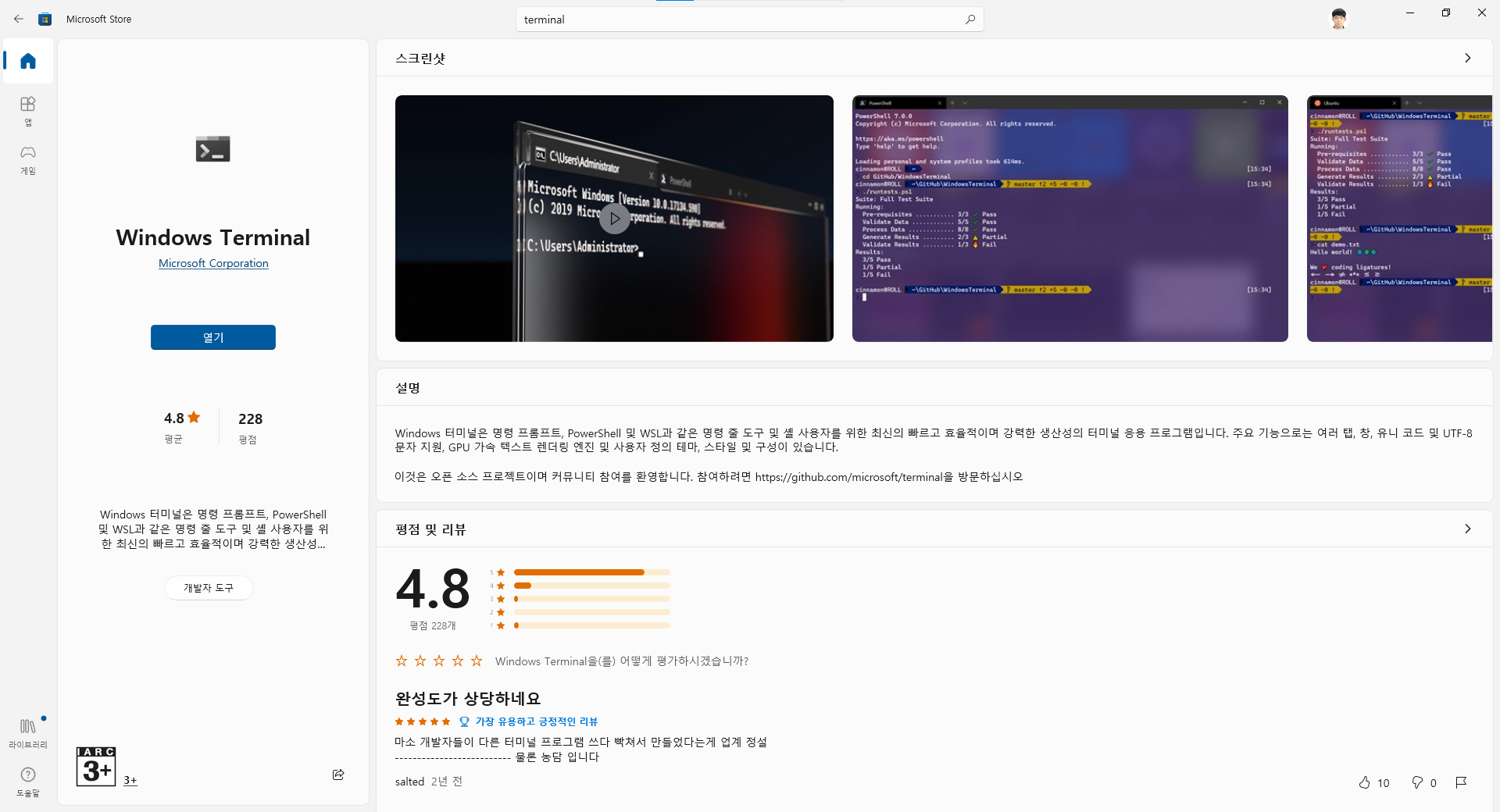
Task: Open the Gaming (게임) section
Action: pos(28,159)
